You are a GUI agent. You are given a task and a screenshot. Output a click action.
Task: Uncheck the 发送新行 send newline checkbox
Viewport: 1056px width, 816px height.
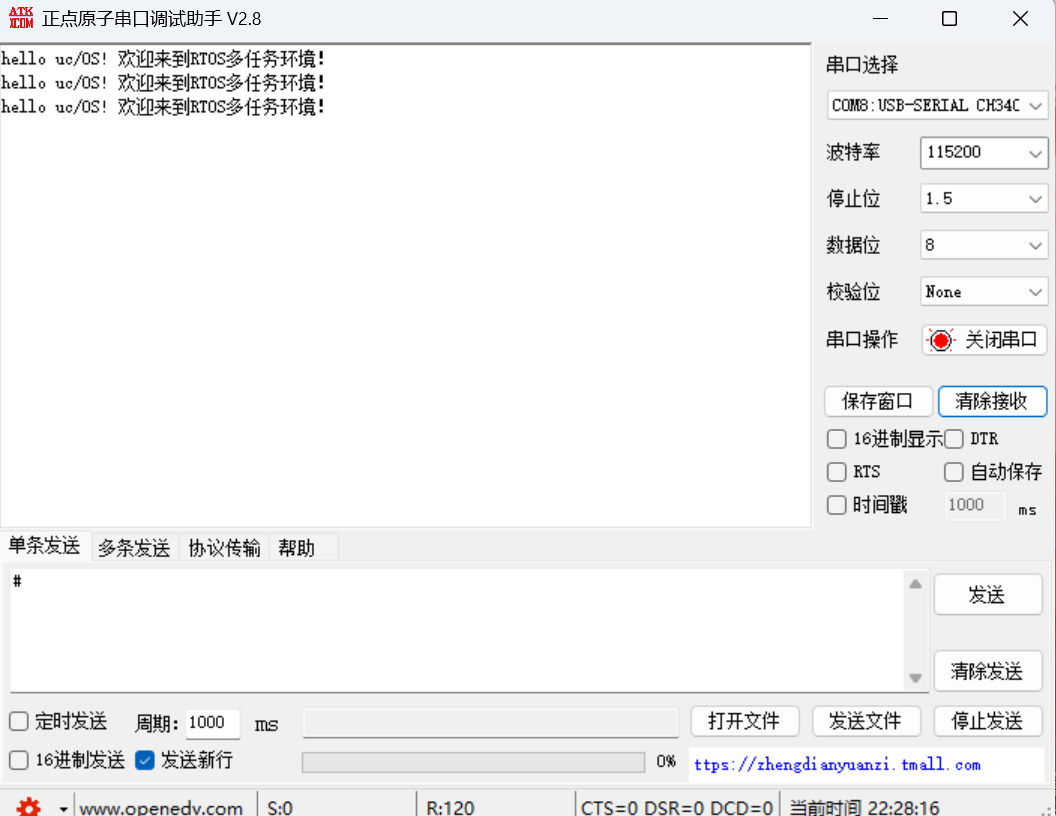click(x=145, y=761)
